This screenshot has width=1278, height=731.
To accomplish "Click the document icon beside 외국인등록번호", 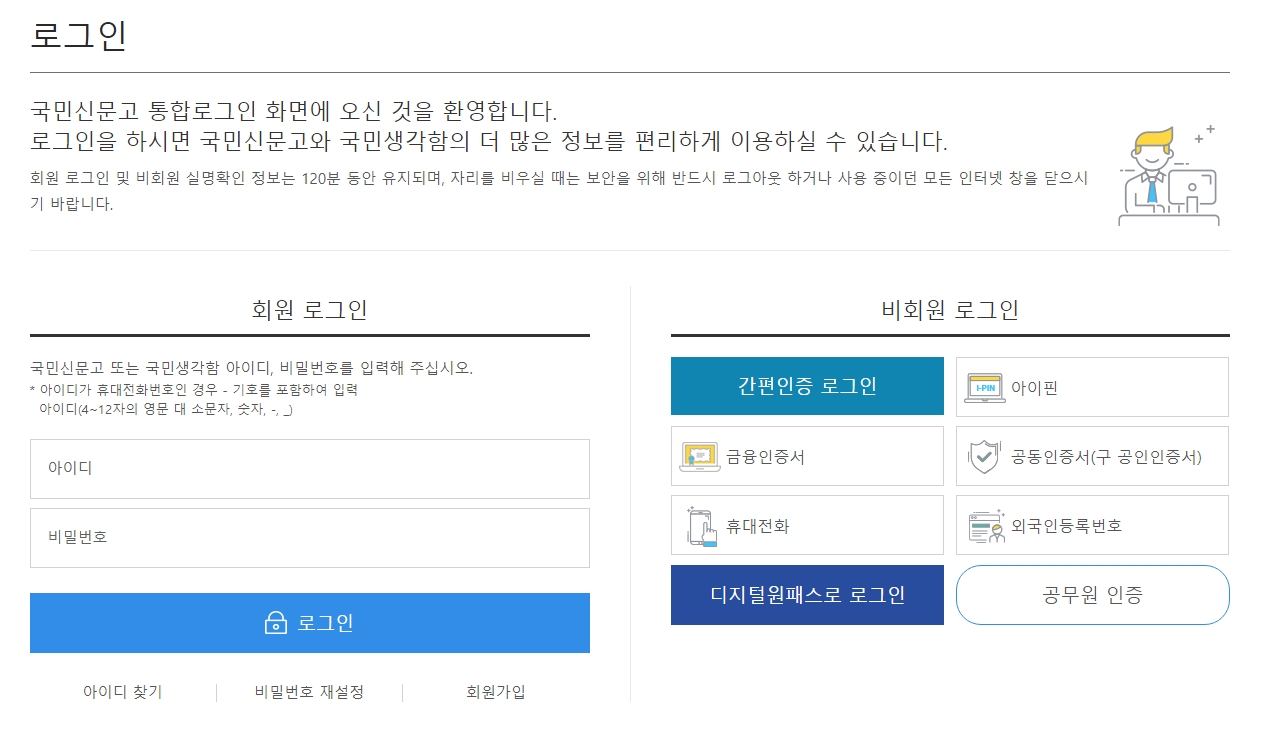I will click(x=985, y=524).
